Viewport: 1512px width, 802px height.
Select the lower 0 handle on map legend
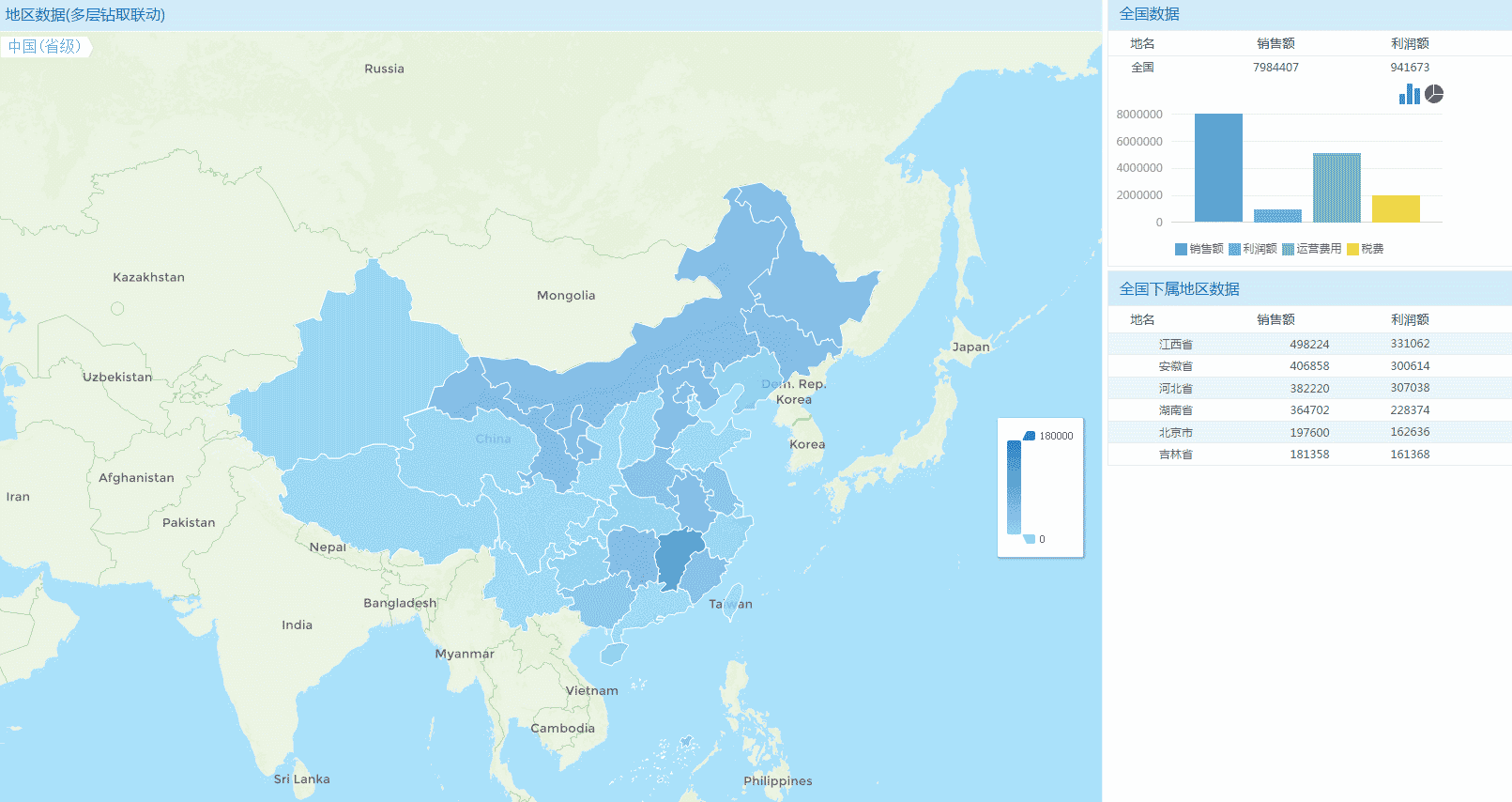1030,539
